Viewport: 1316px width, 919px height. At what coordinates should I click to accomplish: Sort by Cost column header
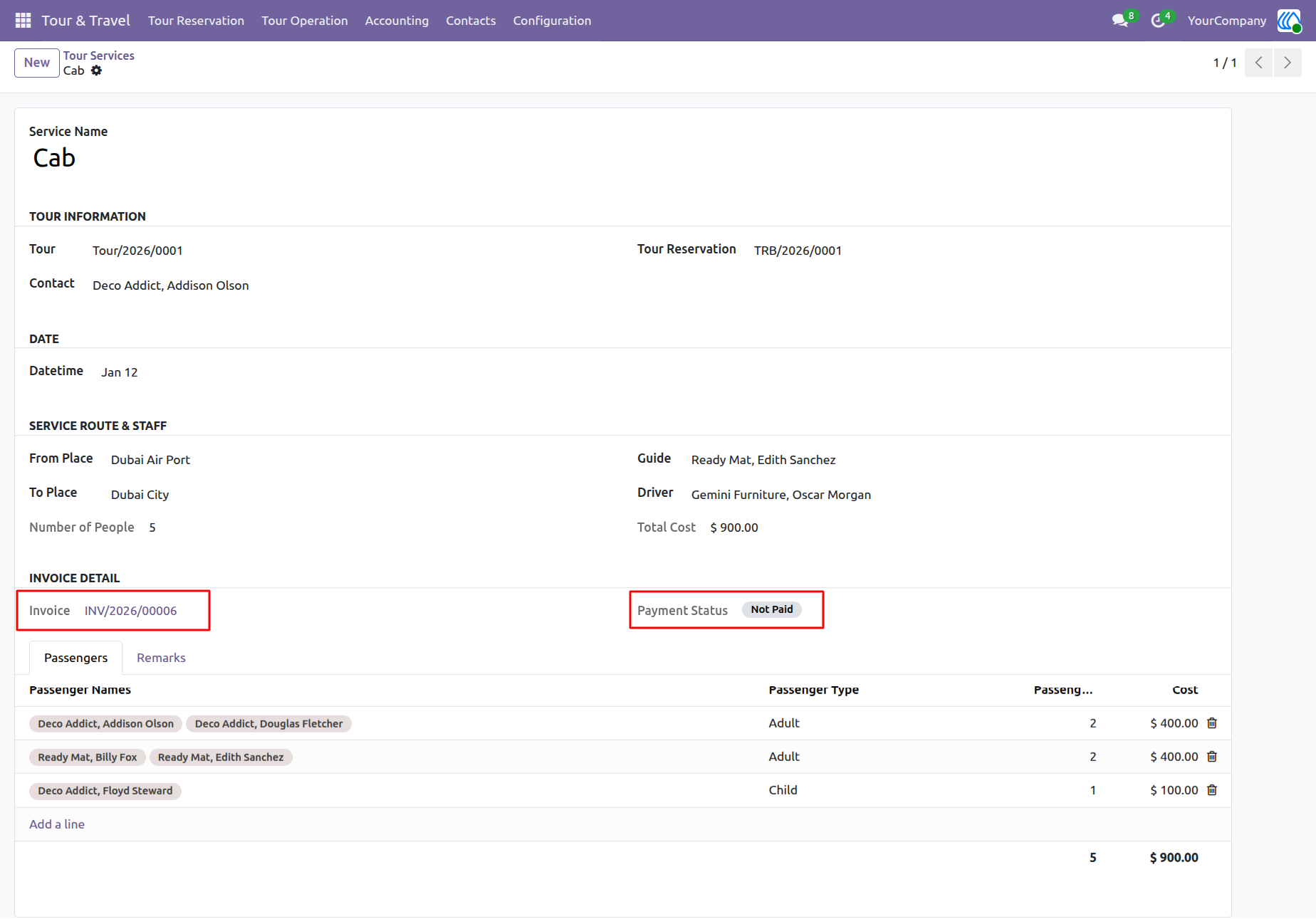(x=1185, y=690)
